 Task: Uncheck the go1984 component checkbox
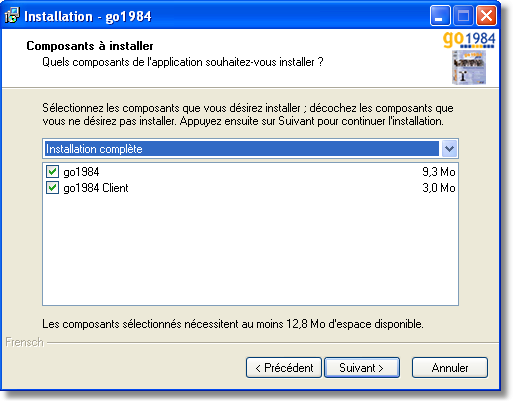coord(52,172)
